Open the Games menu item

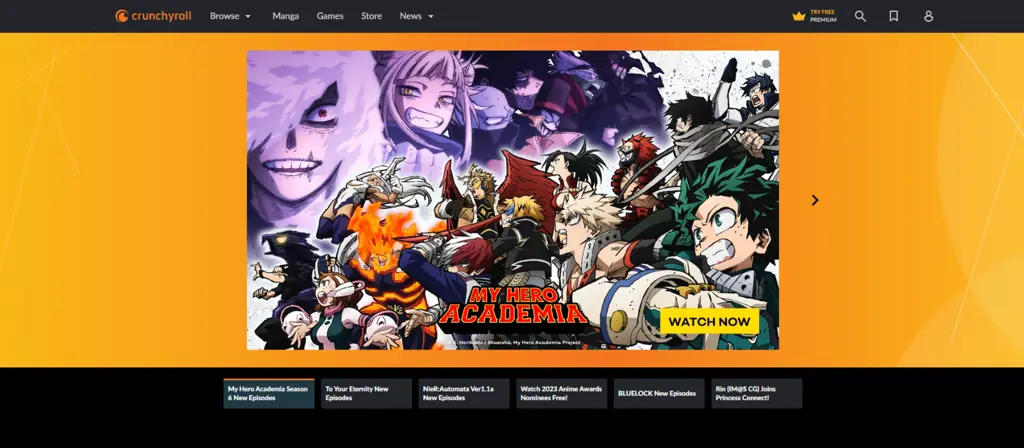(330, 16)
